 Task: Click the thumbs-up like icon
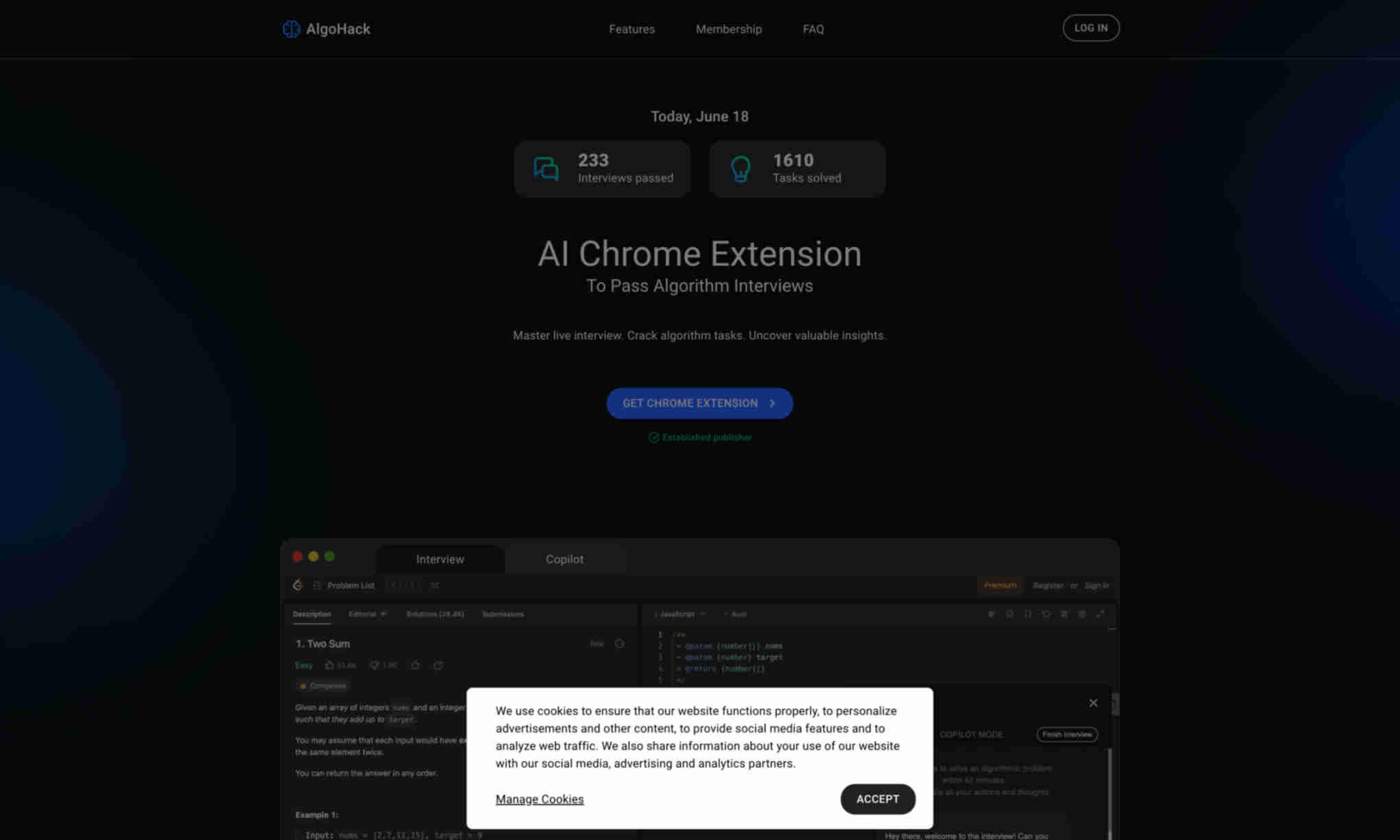(x=329, y=665)
